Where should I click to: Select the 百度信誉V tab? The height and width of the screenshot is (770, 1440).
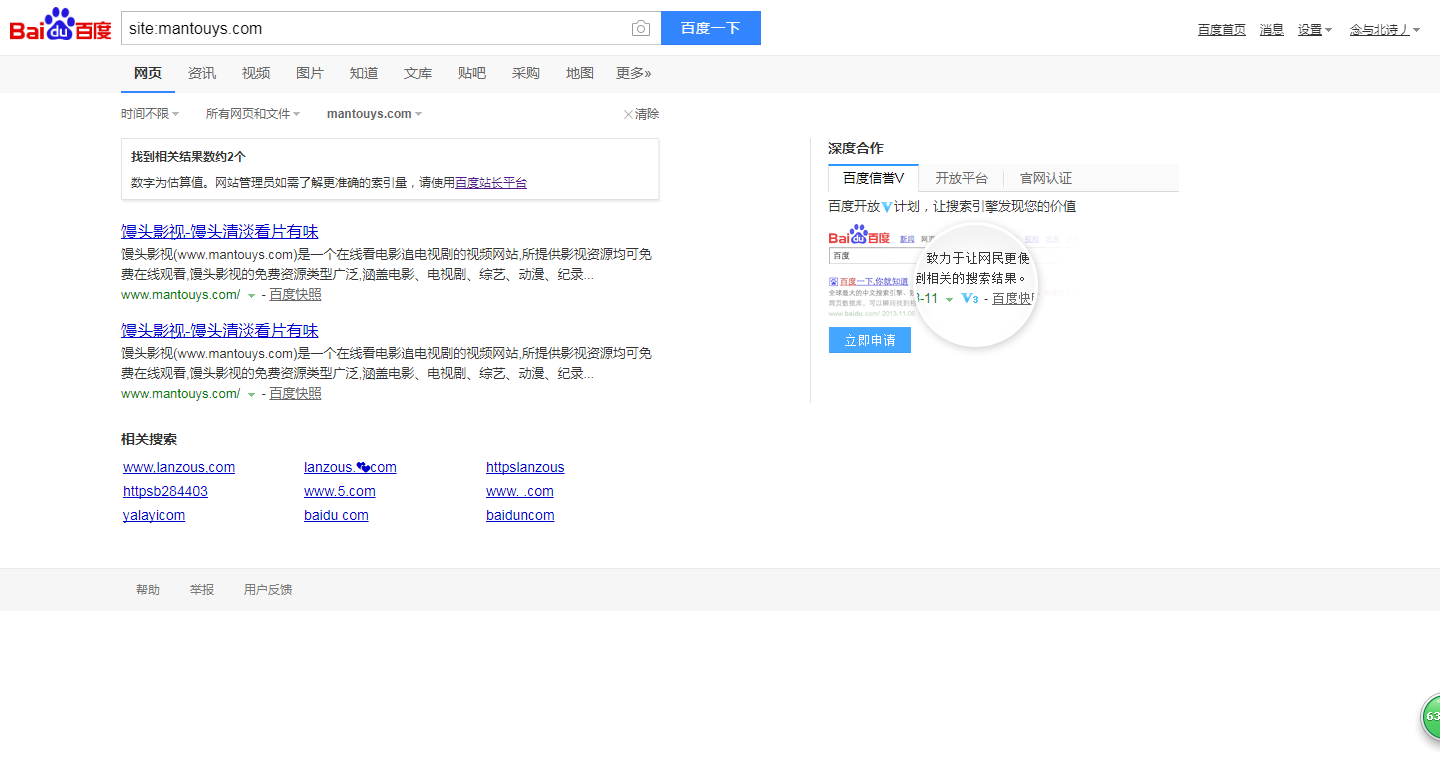pos(873,178)
